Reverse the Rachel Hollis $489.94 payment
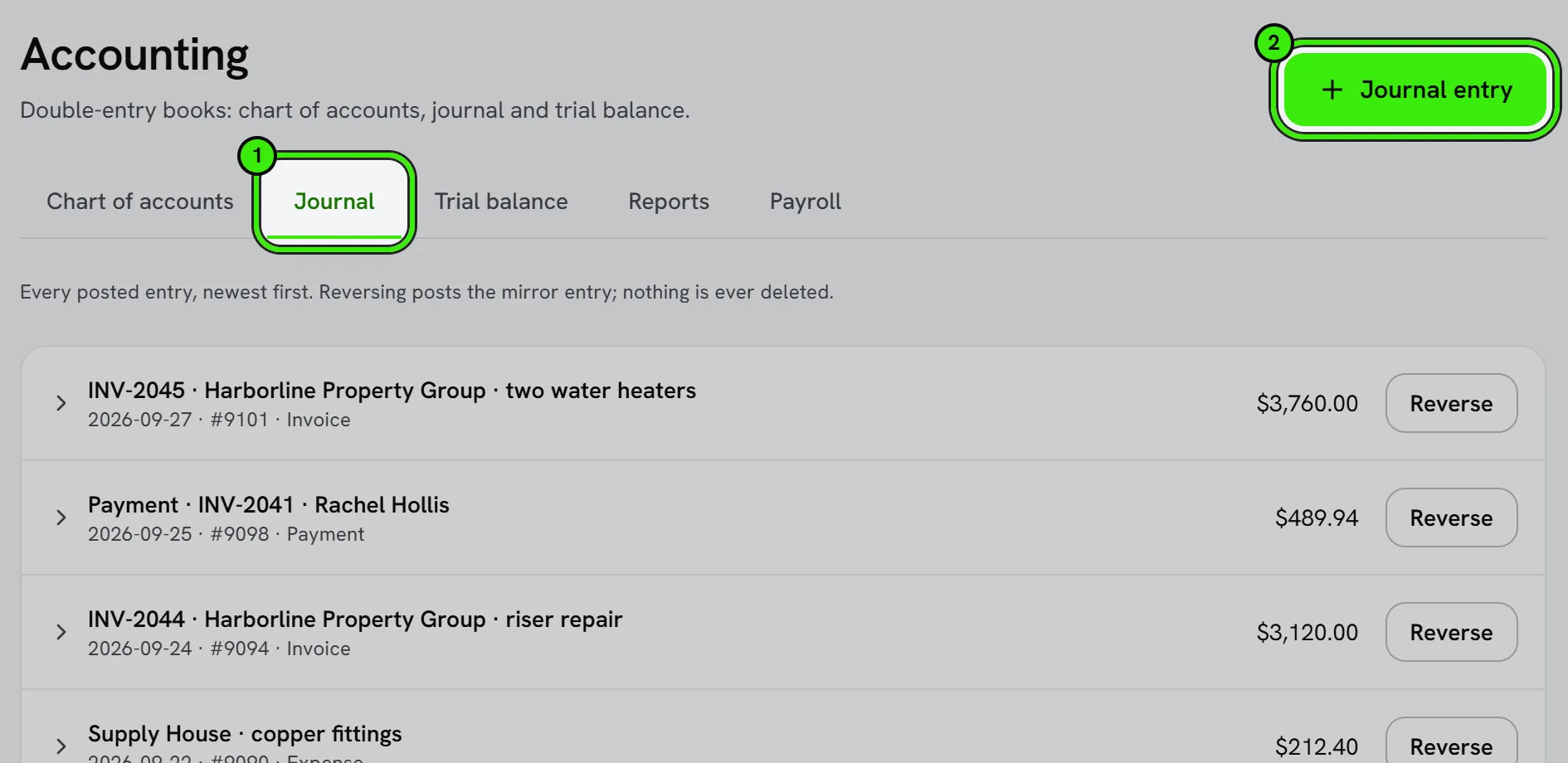This screenshot has width=1568, height=763. [1451, 518]
